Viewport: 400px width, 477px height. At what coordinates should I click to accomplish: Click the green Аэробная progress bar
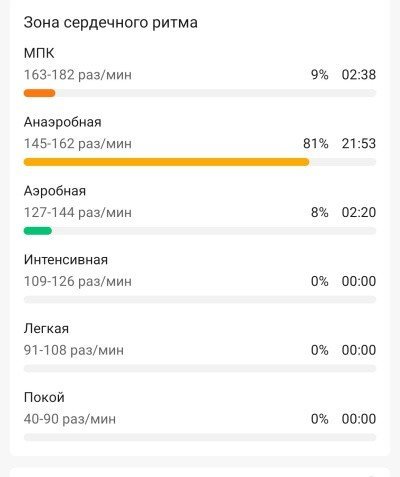point(38,231)
